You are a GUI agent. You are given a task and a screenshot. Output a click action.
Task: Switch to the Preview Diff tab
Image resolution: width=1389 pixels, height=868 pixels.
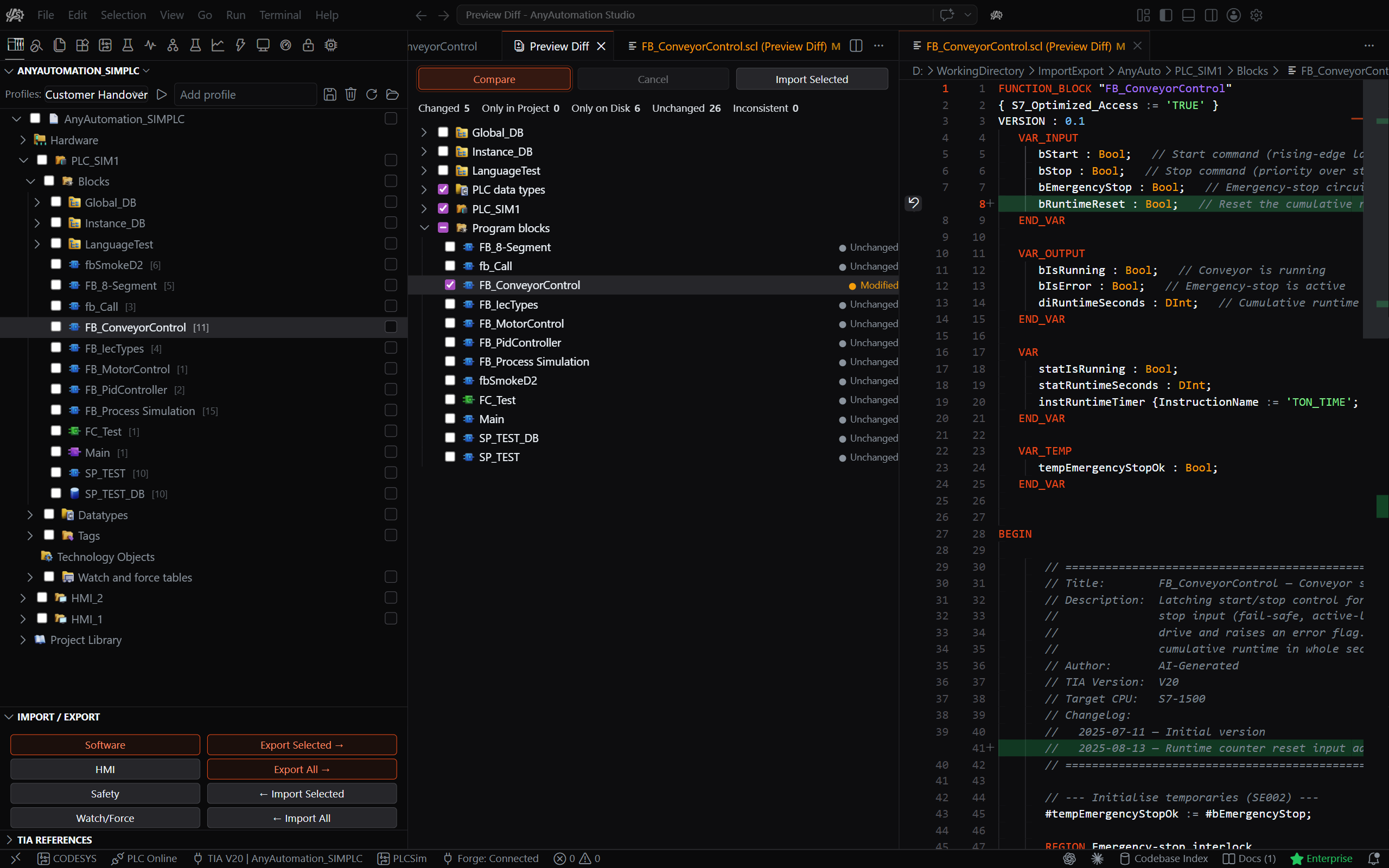coord(559,46)
